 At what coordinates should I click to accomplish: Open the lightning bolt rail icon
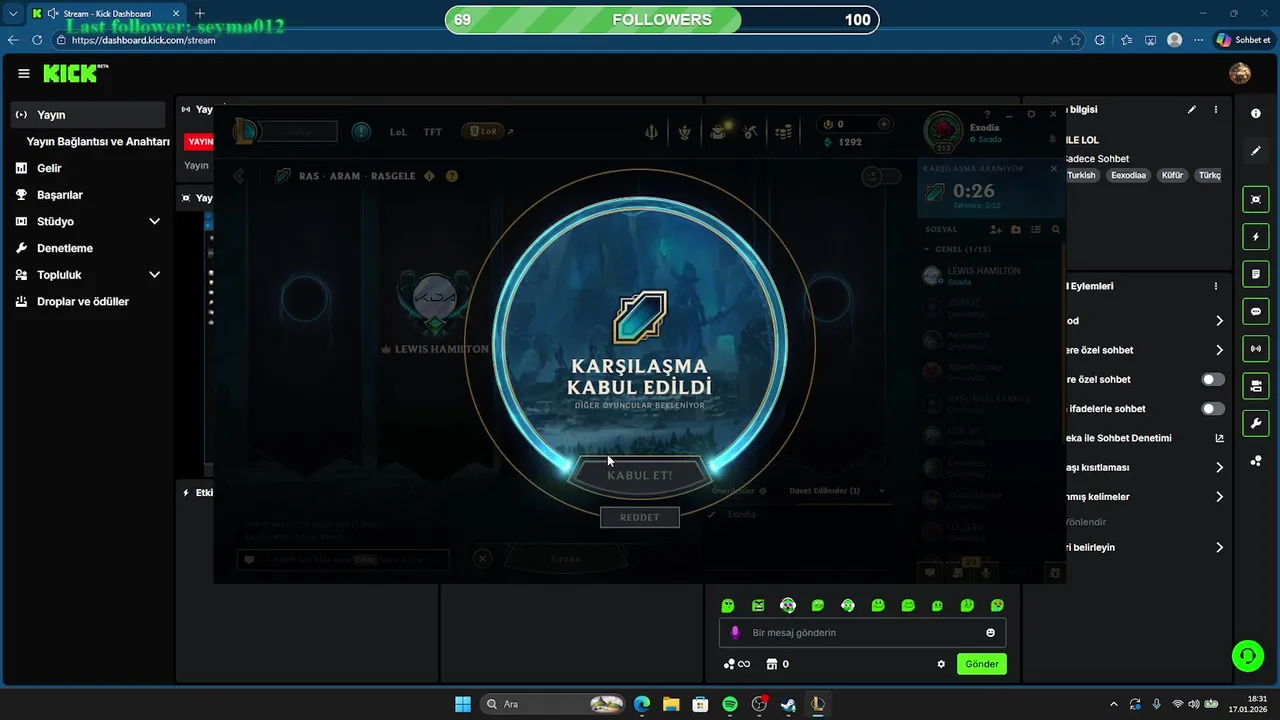pos(1256,237)
